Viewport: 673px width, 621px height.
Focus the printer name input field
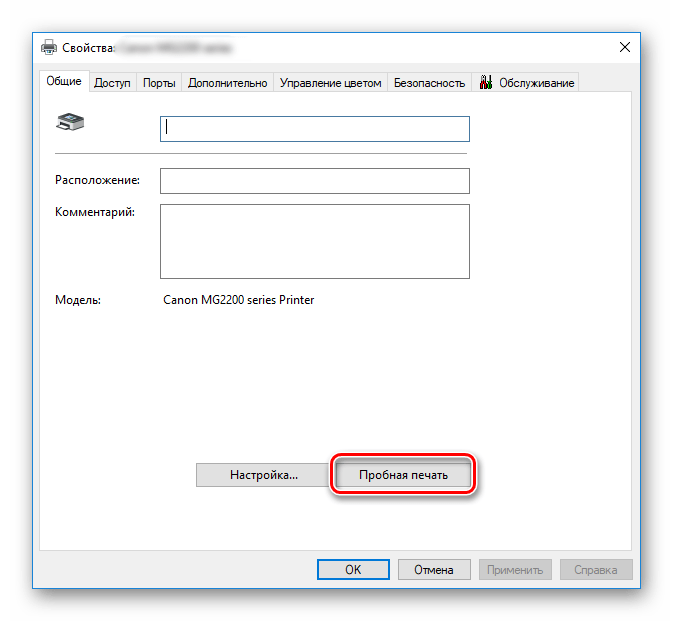click(315, 129)
